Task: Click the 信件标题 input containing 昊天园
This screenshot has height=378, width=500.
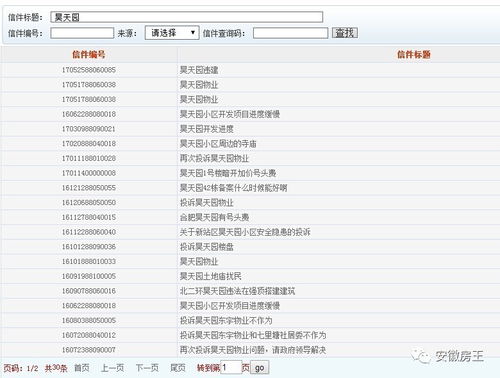Action: (x=187, y=17)
